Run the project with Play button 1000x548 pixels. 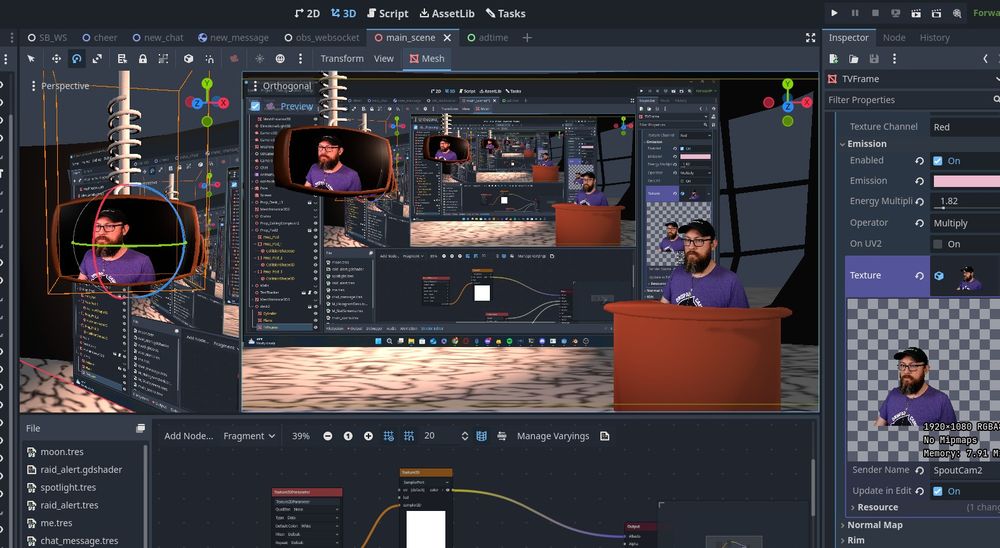tap(834, 13)
